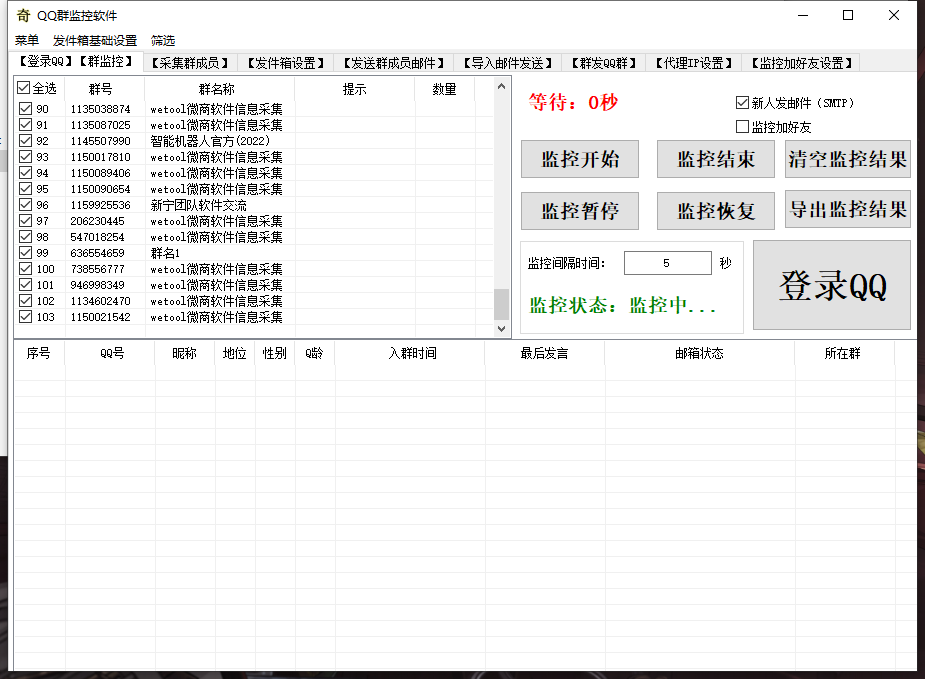
Task: Click 最后发言 column header
Action: [x=544, y=353]
